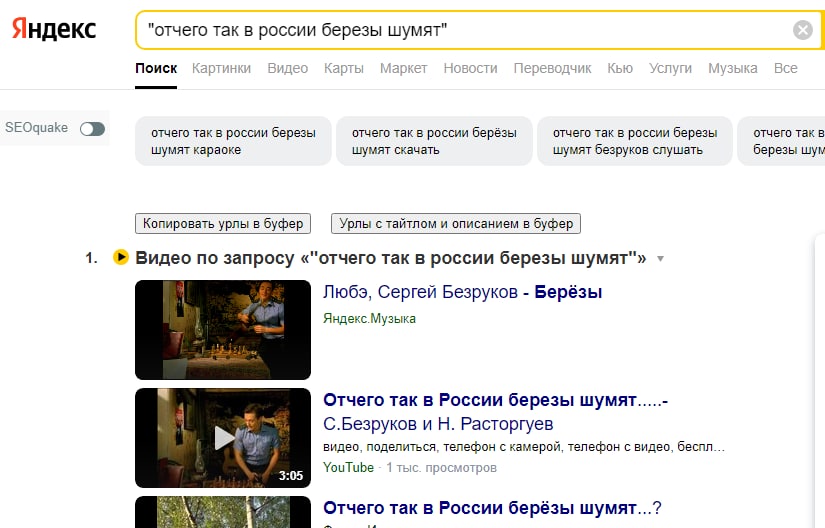This screenshot has height=528, width=825.
Task: Open the Кью tab
Action: (620, 68)
